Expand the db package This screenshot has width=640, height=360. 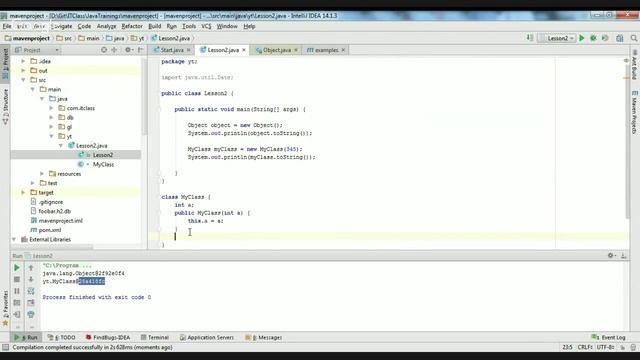coord(51,118)
